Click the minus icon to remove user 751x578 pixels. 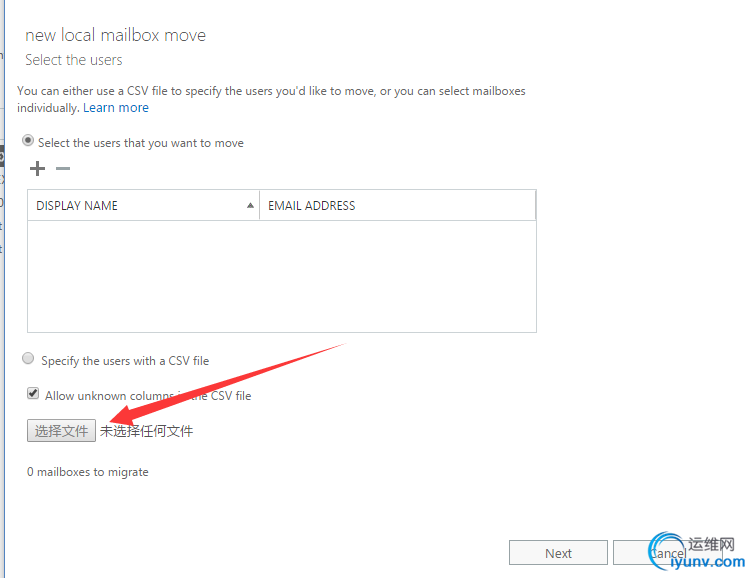63,169
